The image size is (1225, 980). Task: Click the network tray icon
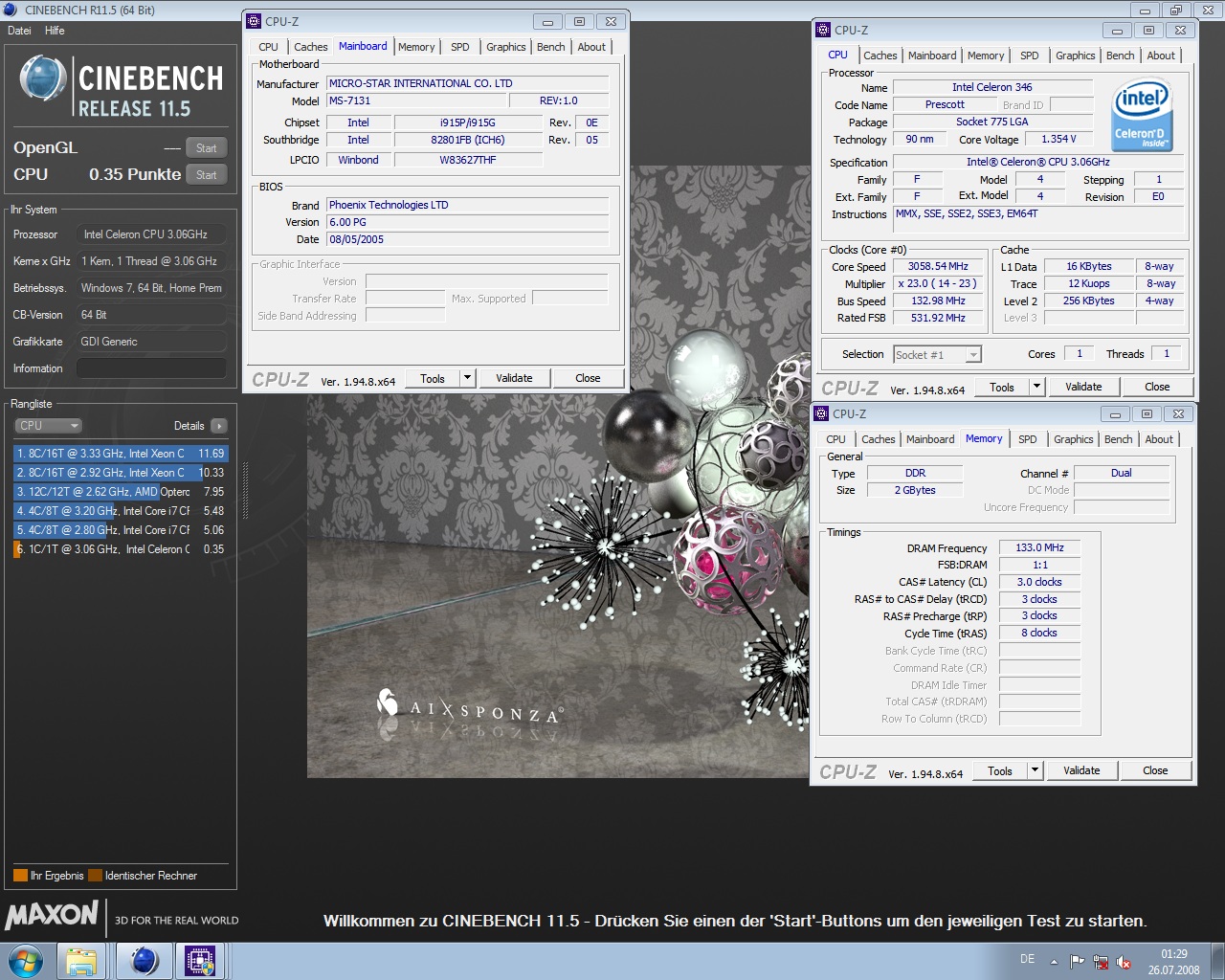(x=1101, y=962)
